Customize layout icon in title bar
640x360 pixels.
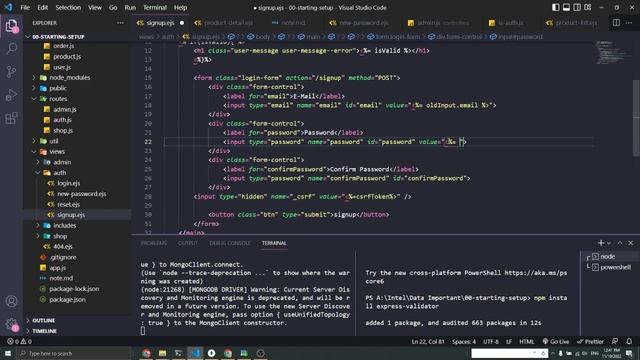coord(588,7)
